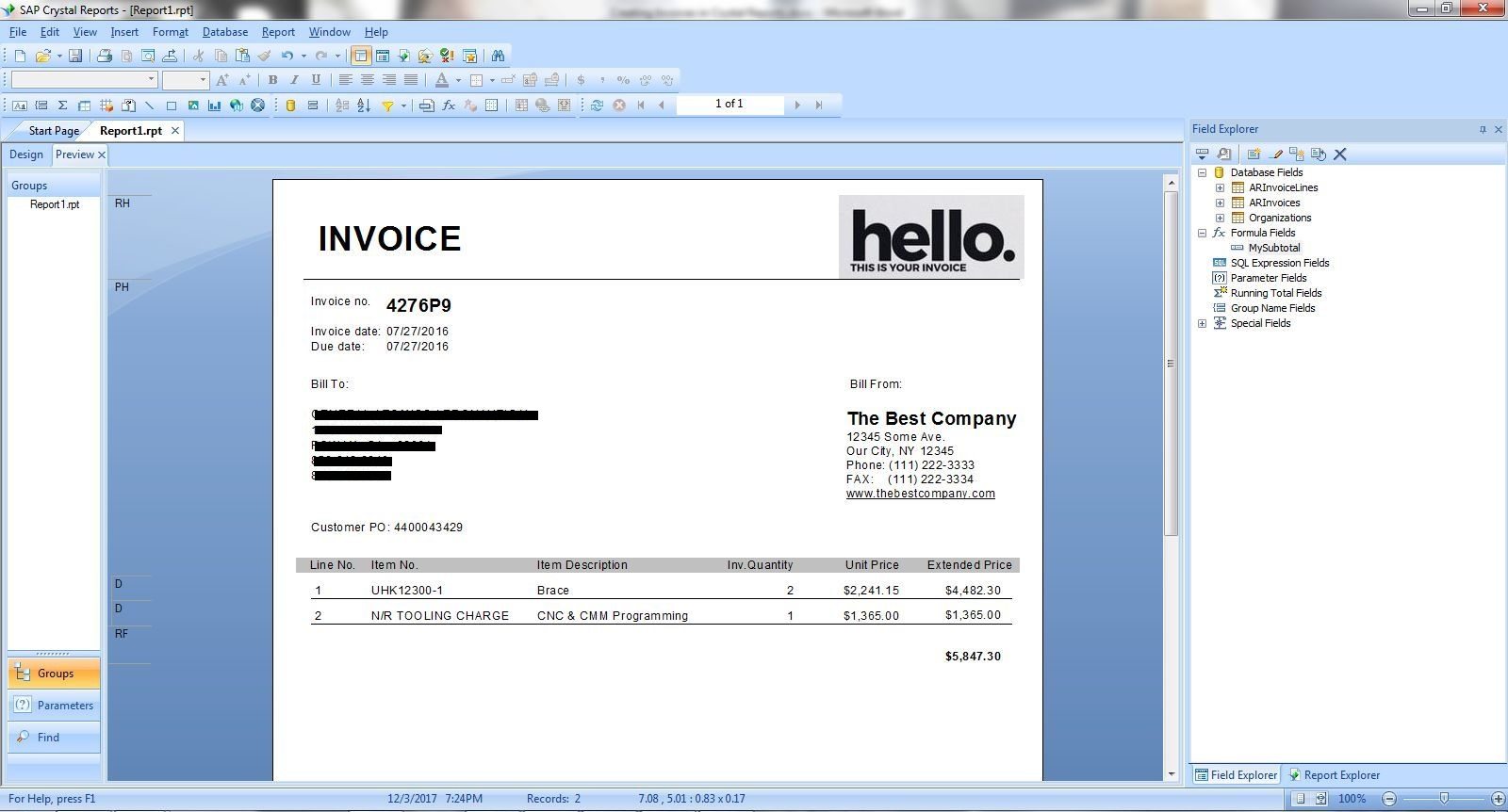Viewport: 1508px width, 812px height.
Task: Insert a text object with the Aa icon
Action: pyautogui.click(x=20, y=106)
